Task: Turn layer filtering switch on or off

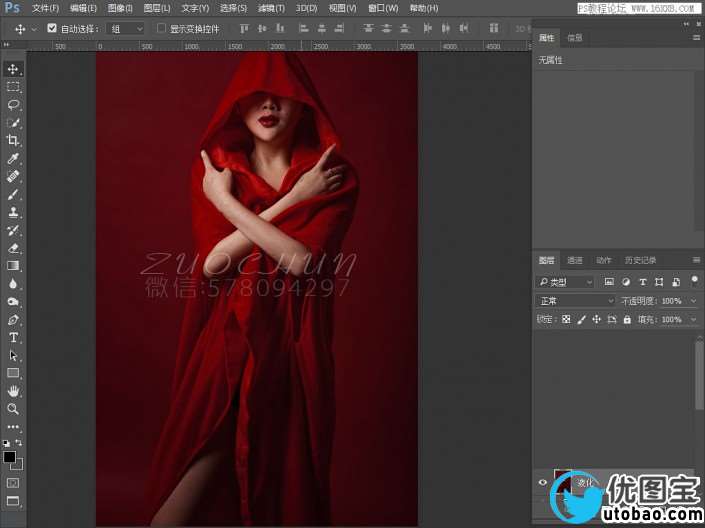Action: 695,280
